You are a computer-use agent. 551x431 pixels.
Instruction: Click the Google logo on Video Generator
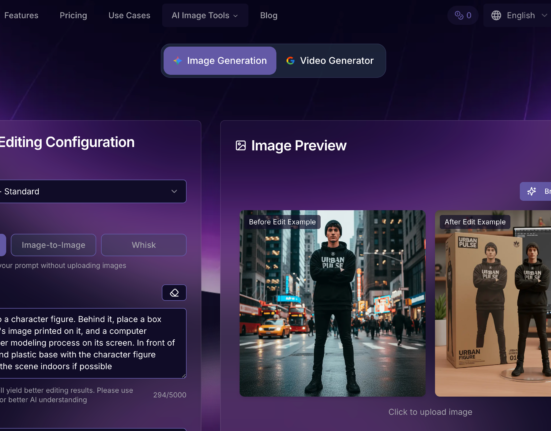290,61
